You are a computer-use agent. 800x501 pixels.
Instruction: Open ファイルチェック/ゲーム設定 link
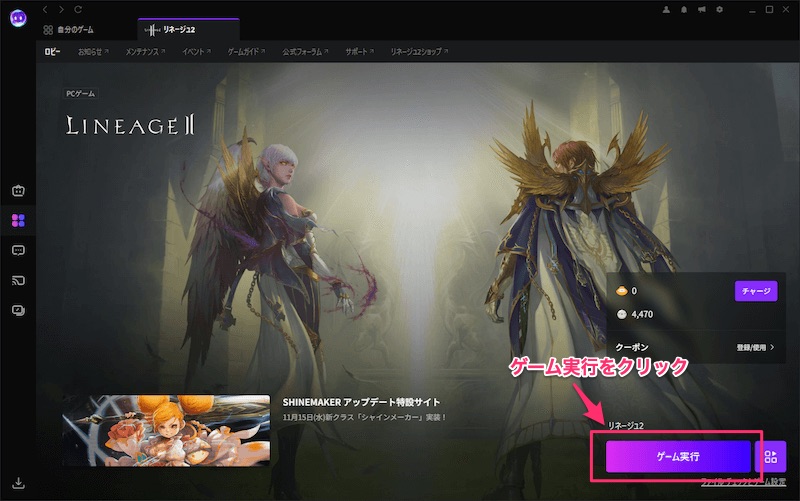[743, 482]
